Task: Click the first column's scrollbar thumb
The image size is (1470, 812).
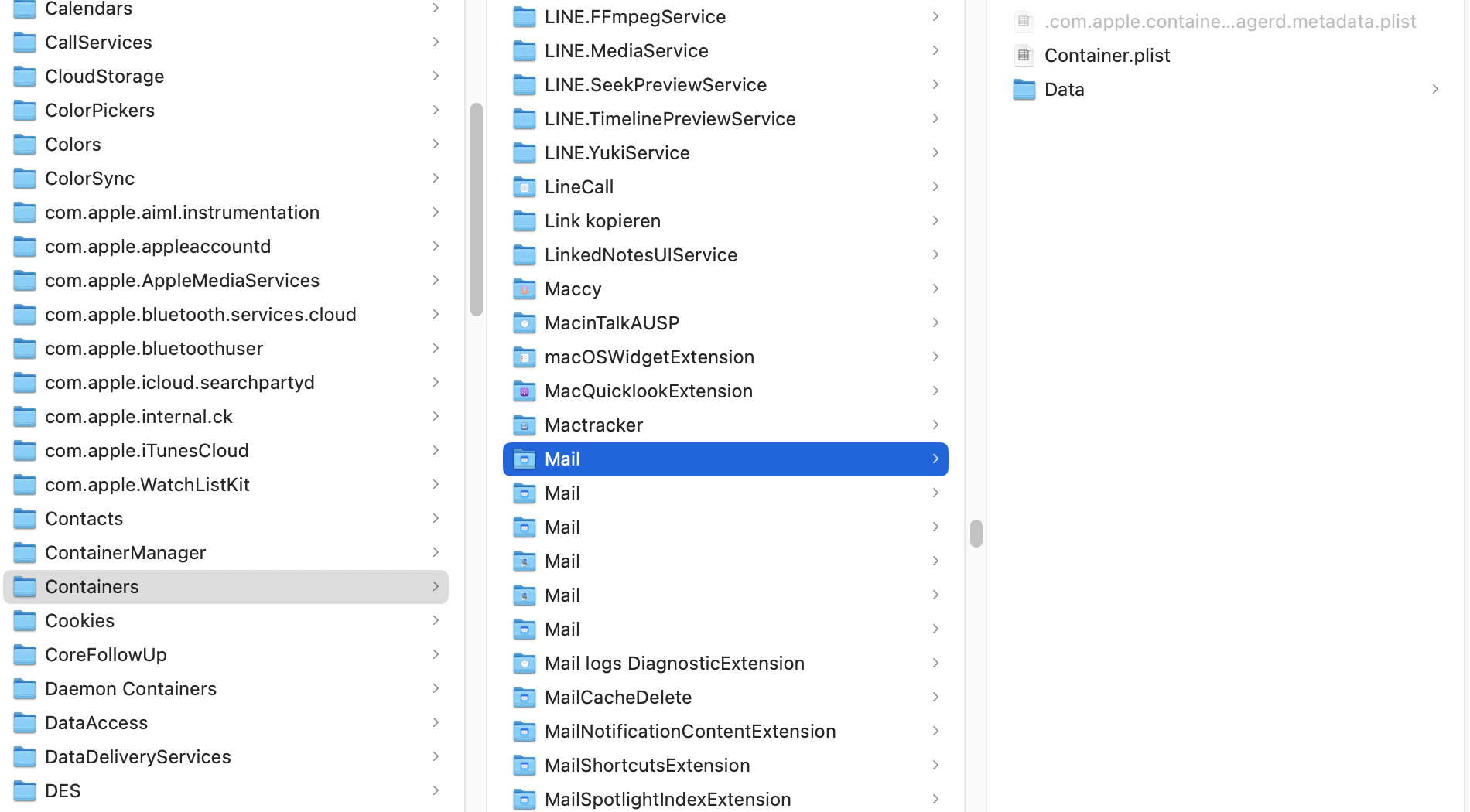Action: 477,210
